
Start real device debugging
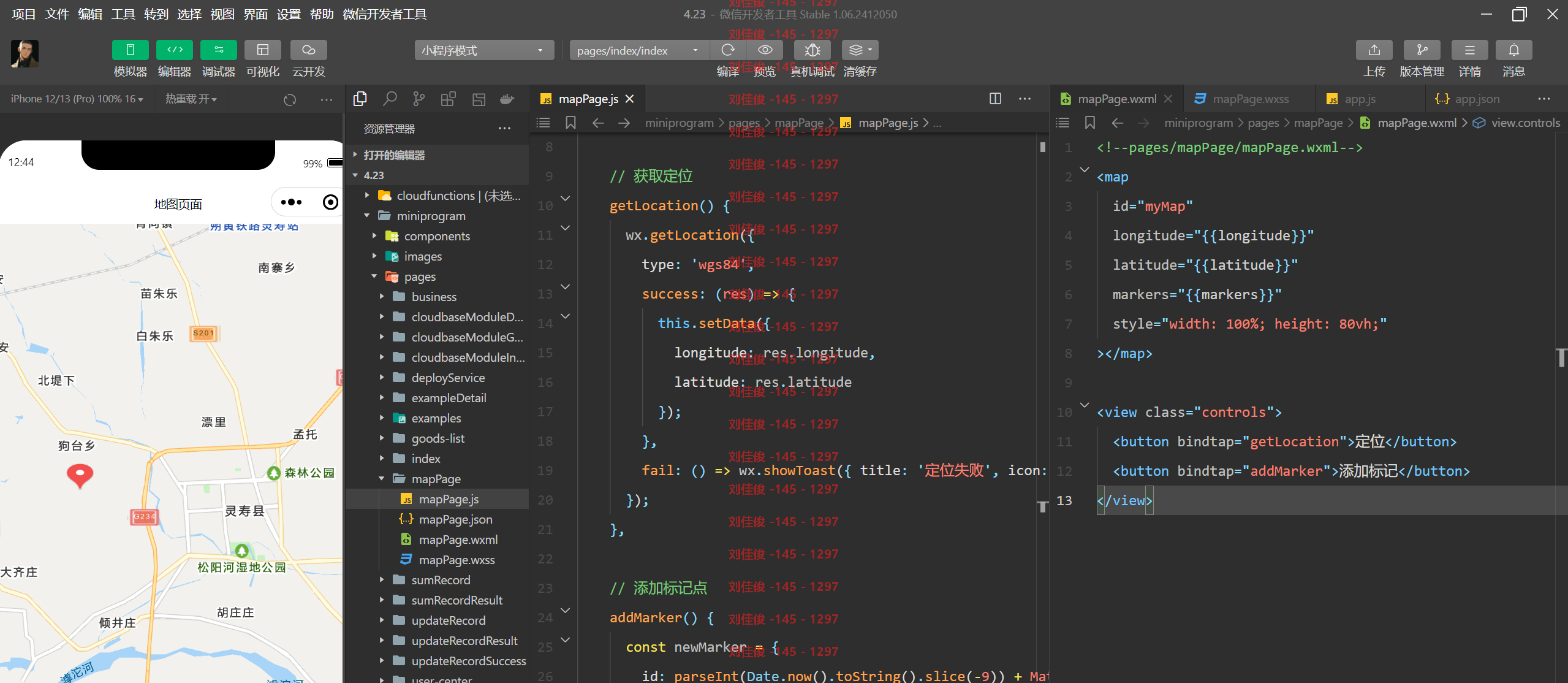pyautogui.click(x=812, y=50)
